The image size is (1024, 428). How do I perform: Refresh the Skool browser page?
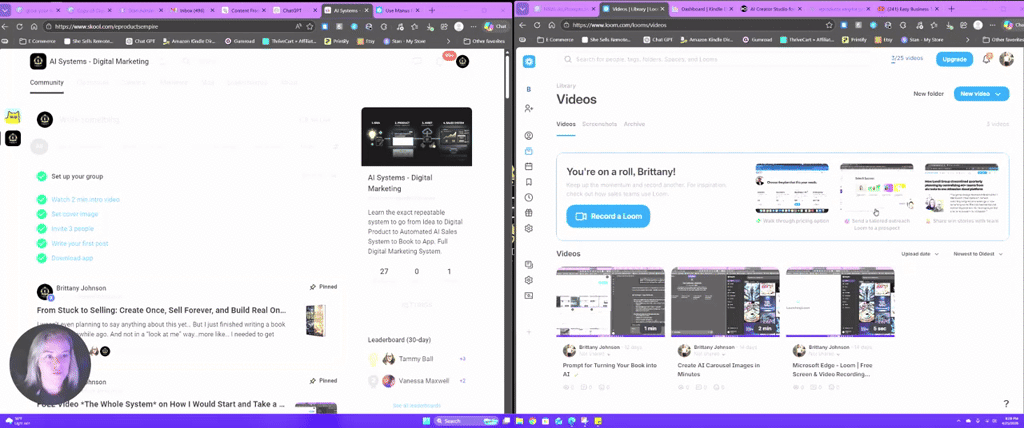tap(20, 26)
